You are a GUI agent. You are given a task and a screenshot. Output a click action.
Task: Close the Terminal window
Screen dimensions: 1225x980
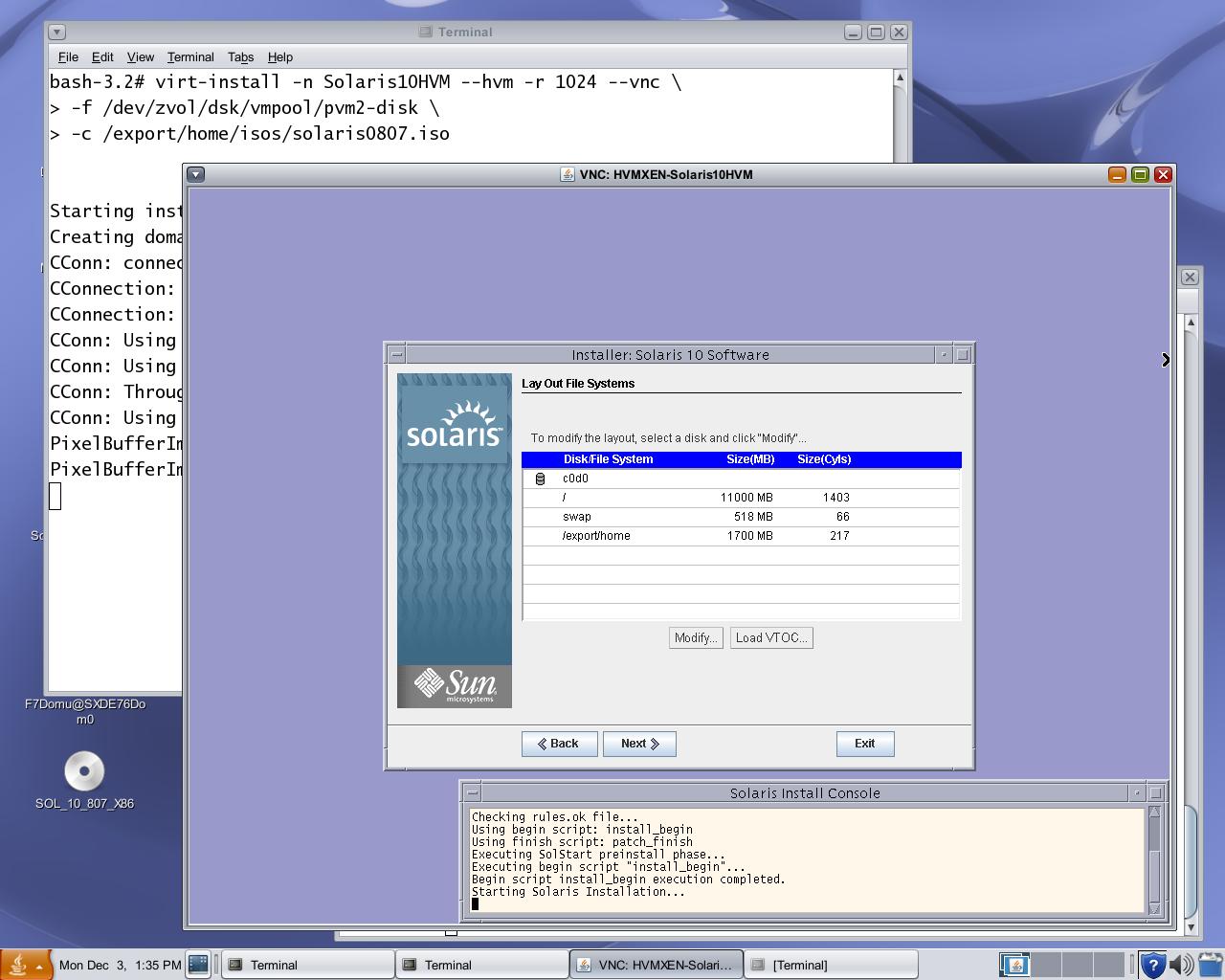(x=899, y=32)
